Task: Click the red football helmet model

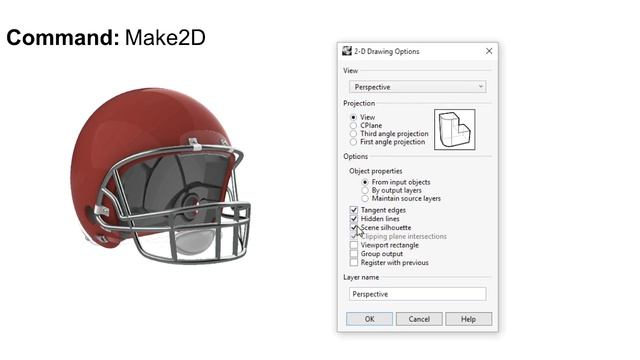Action: [x=160, y=176]
